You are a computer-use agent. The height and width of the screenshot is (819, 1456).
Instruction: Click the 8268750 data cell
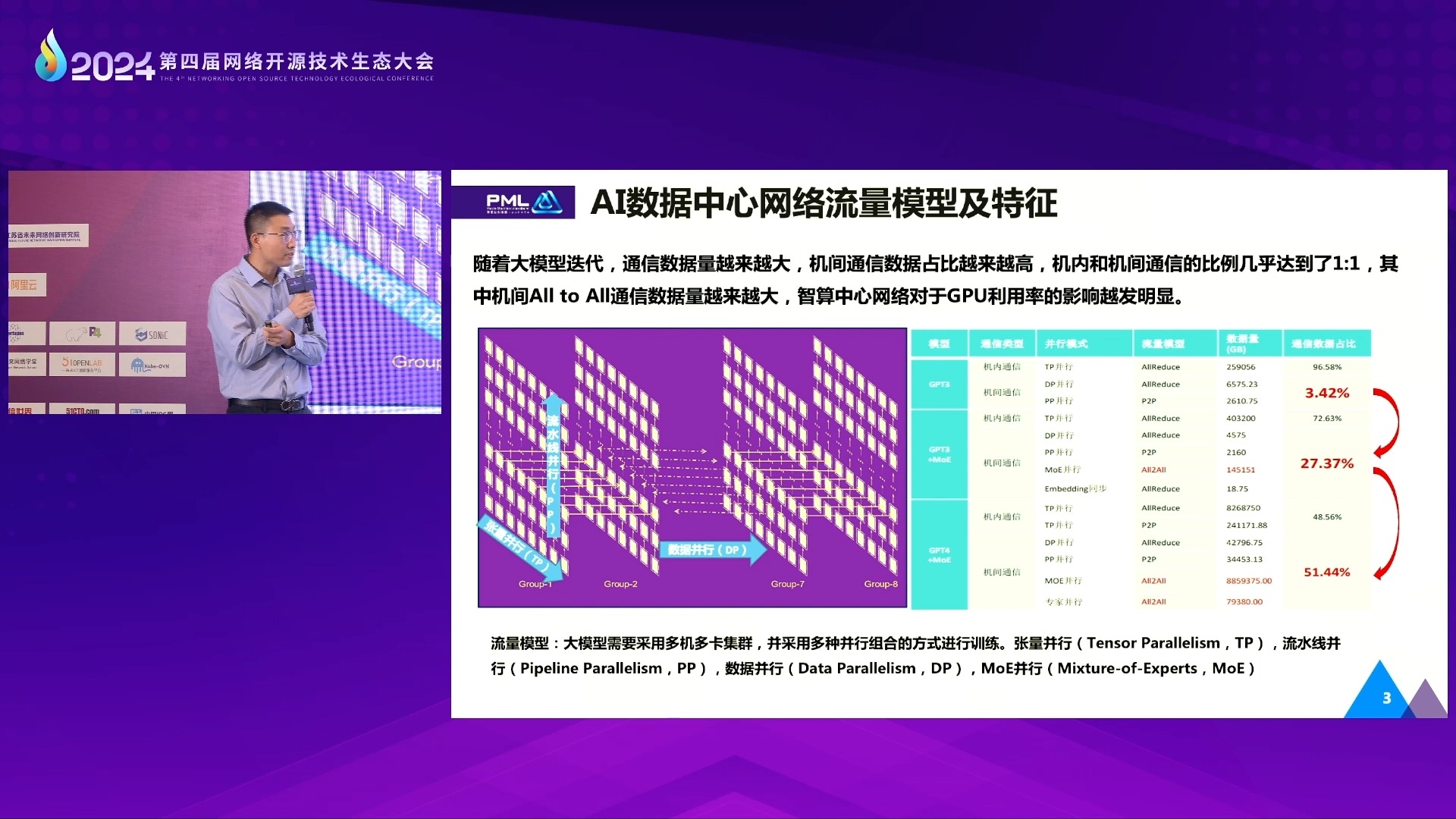pos(1243,508)
